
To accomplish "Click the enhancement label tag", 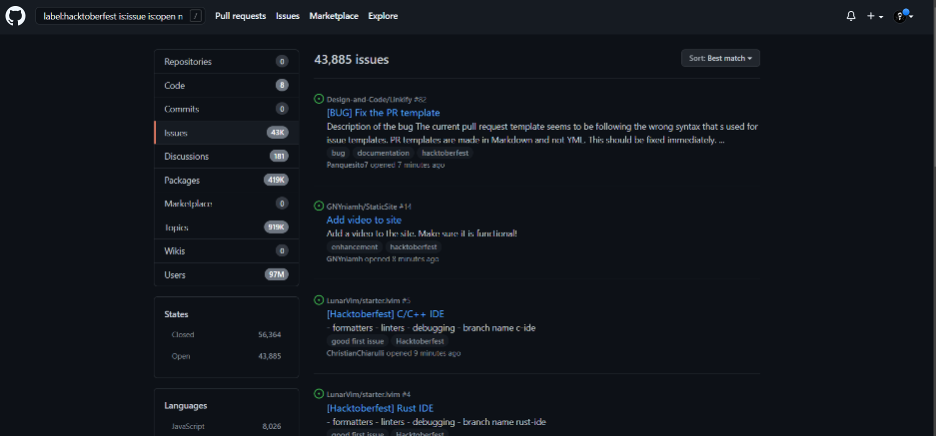I will (x=355, y=247).
